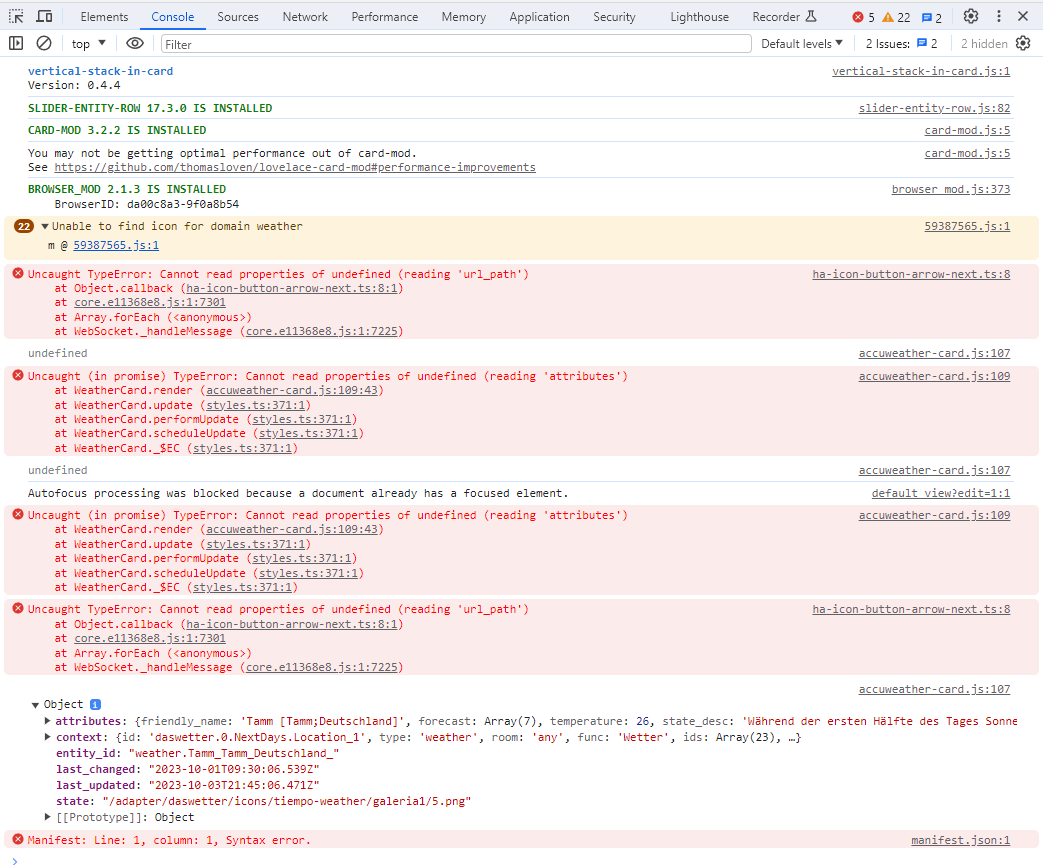Click the 2 Issues indicator in toolbar
The width and height of the screenshot is (1043, 865).
click(901, 44)
